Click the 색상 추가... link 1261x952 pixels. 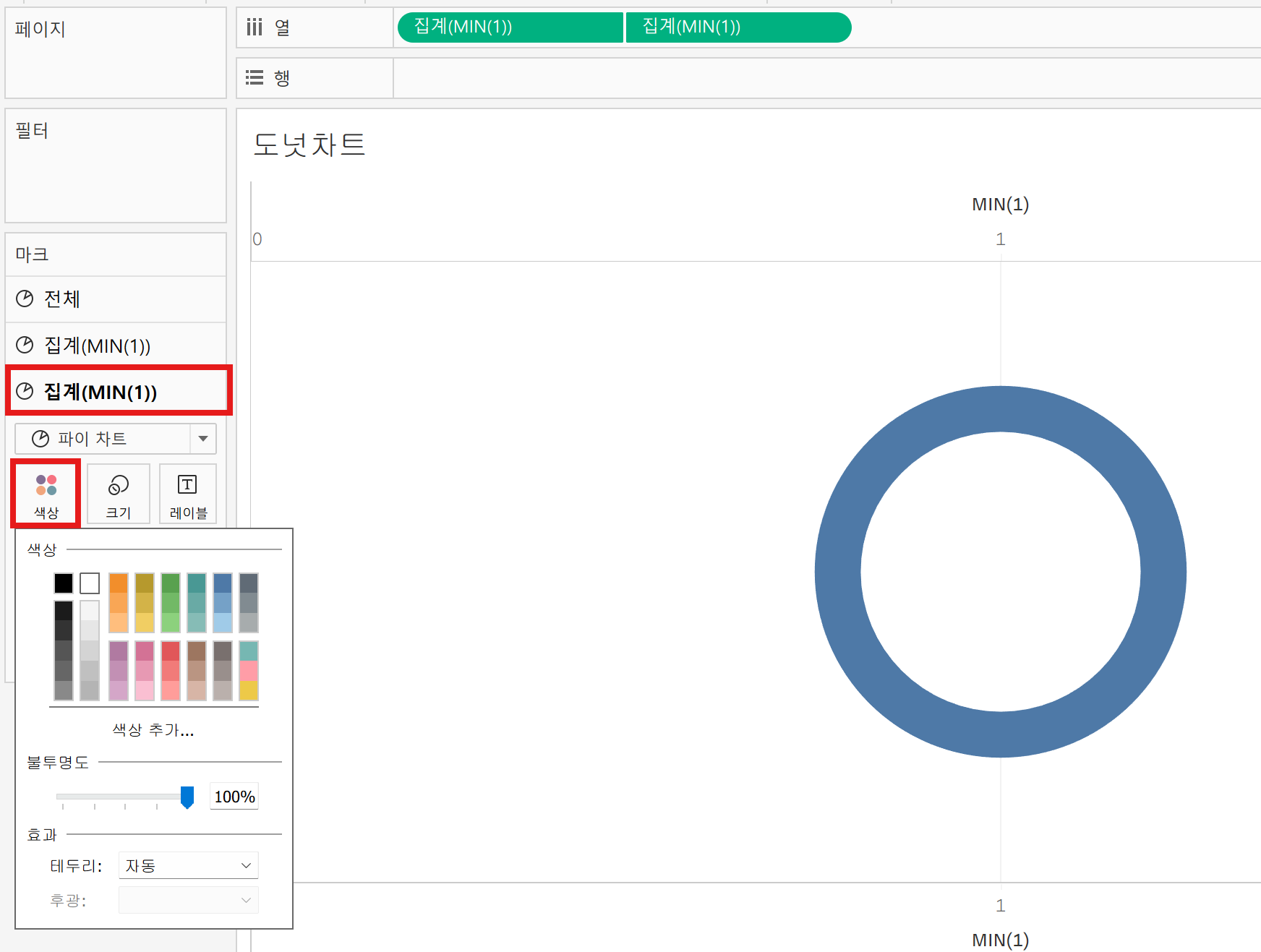click(153, 730)
